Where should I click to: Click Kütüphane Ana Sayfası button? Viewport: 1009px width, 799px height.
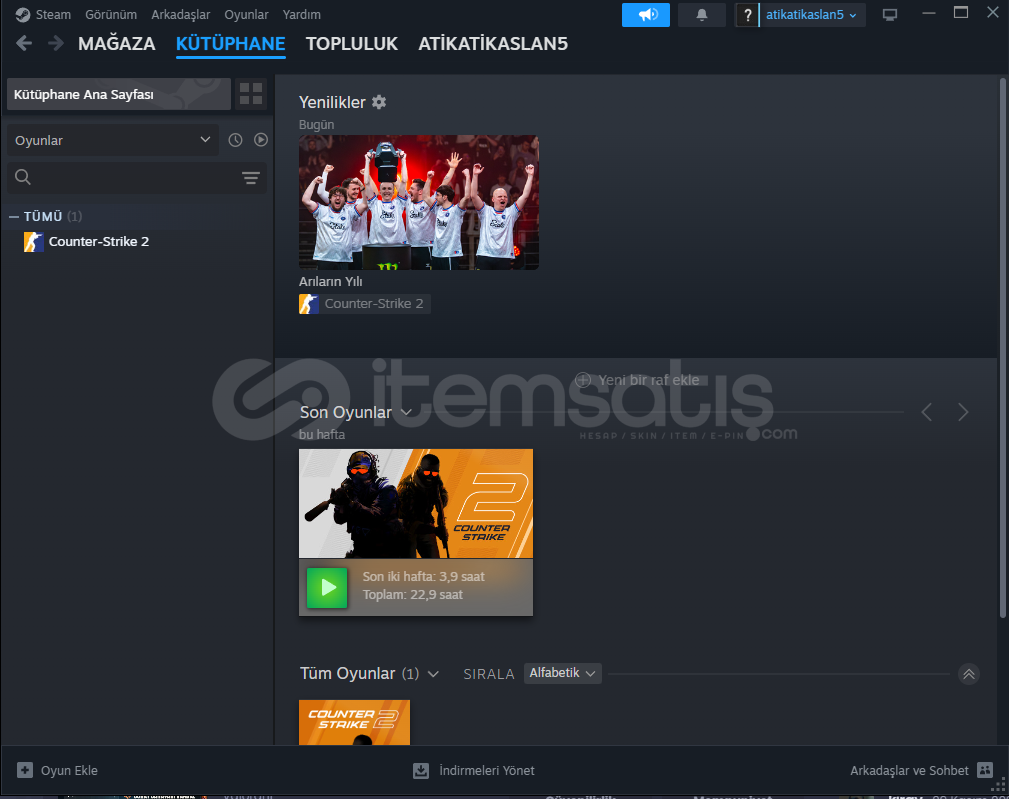pos(118,95)
